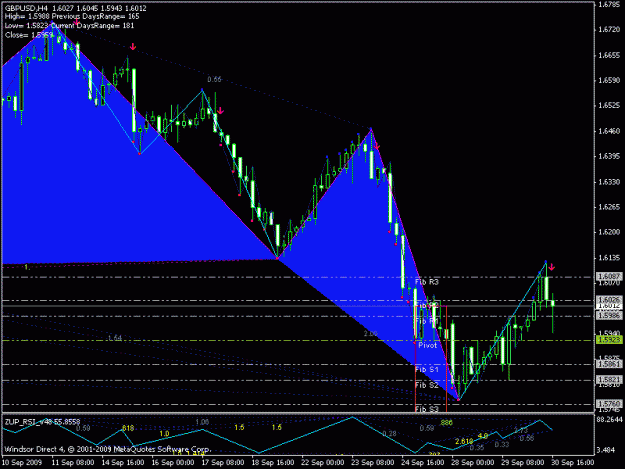This screenshot has width=625, height=469.
Task: Click the '16 Sep 00:00' time axis label
Action: coord(173,463)
